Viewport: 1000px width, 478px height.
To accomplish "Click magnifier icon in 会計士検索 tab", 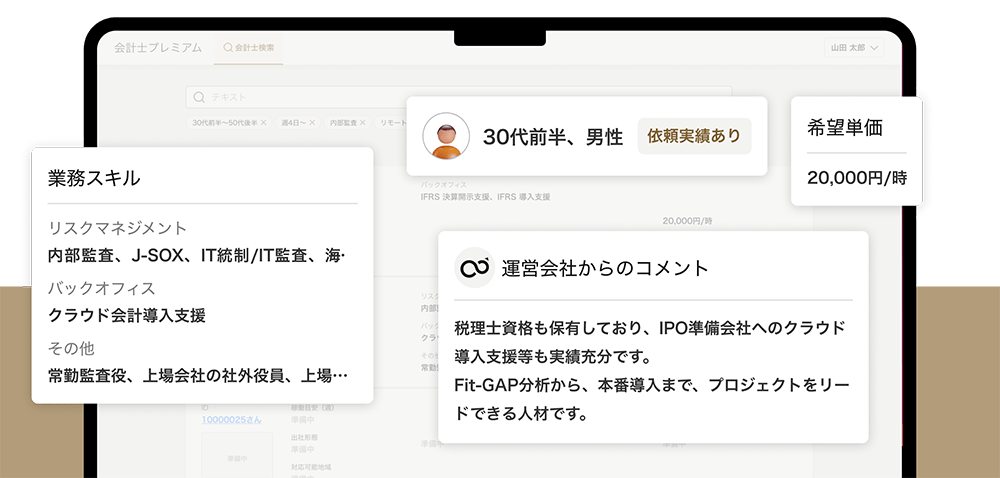I will click(228, 47).
